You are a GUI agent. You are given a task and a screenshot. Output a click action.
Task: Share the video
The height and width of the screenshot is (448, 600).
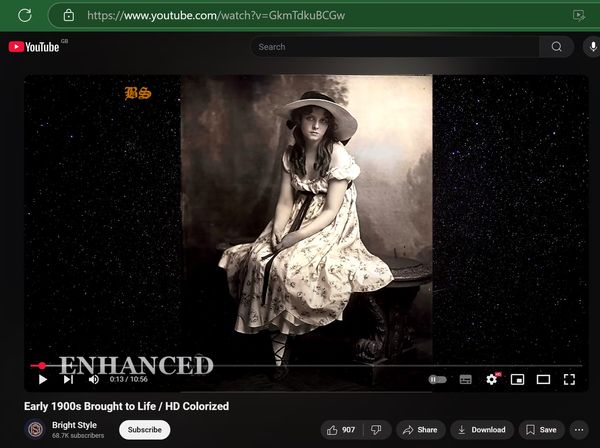click(x=420, y=430)
